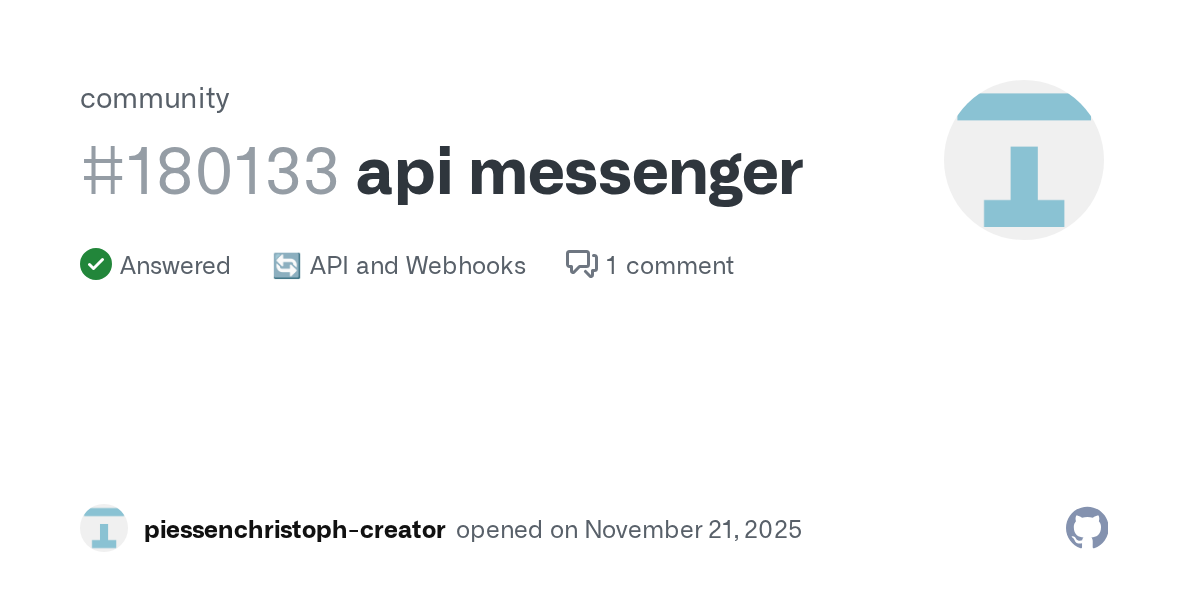Open the community repository label
This screenshot has height=600, width=1200.
coord(154,98)
